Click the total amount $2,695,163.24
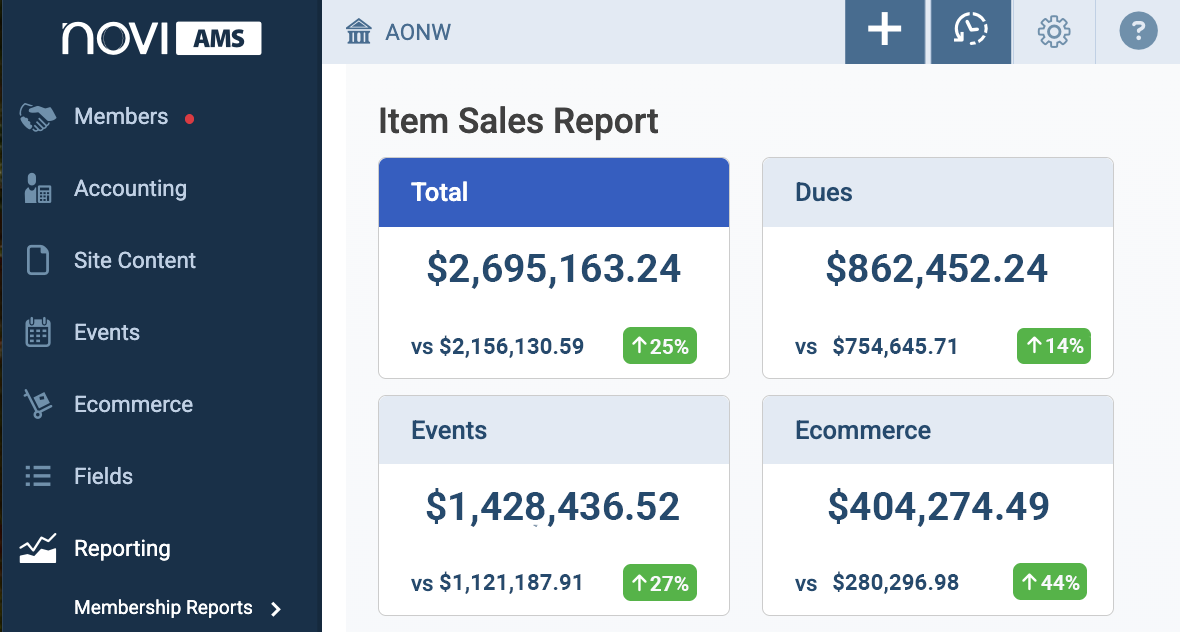 tap(554, 269)
